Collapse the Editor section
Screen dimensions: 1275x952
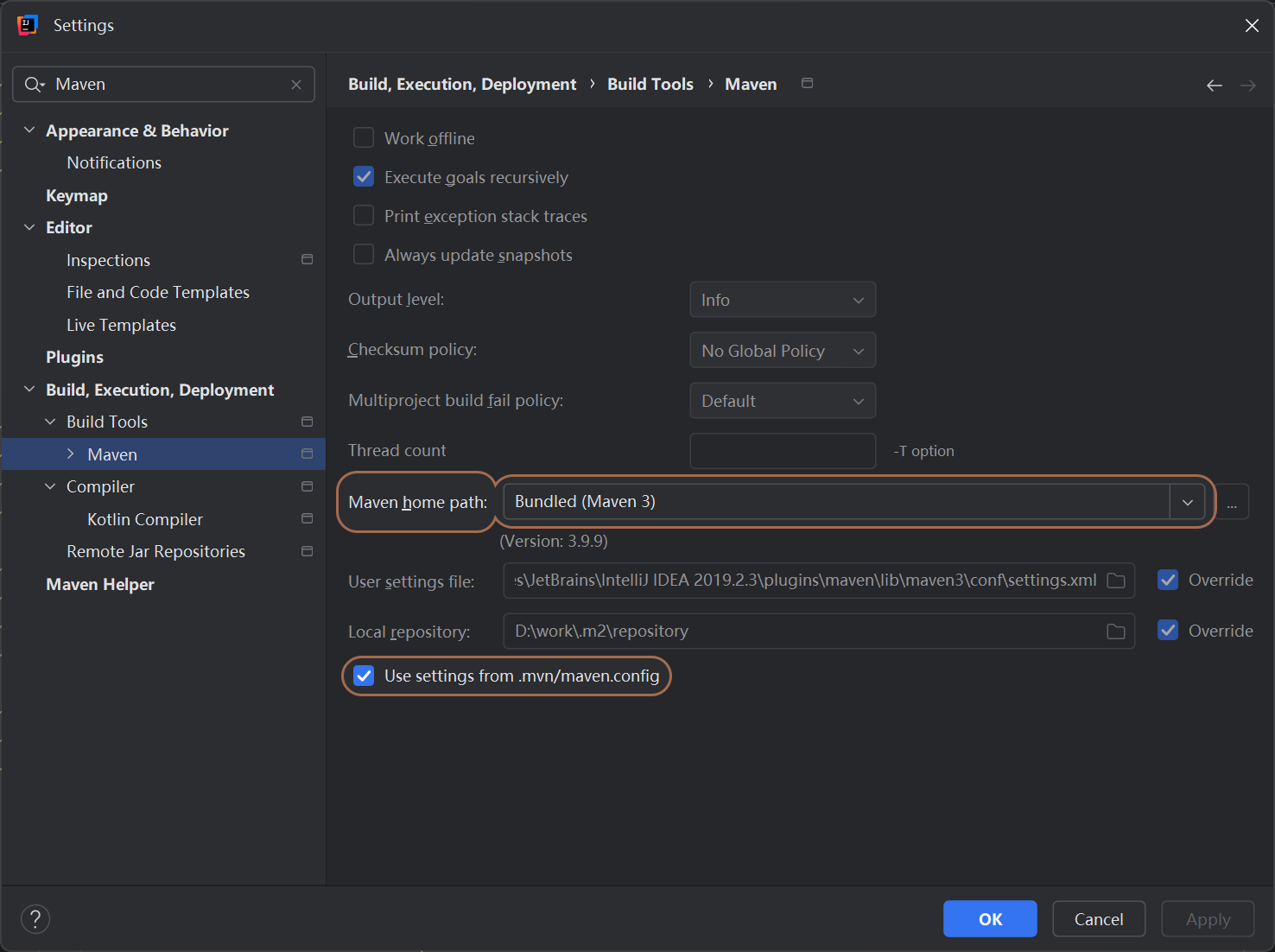click(x=29, y=227)
